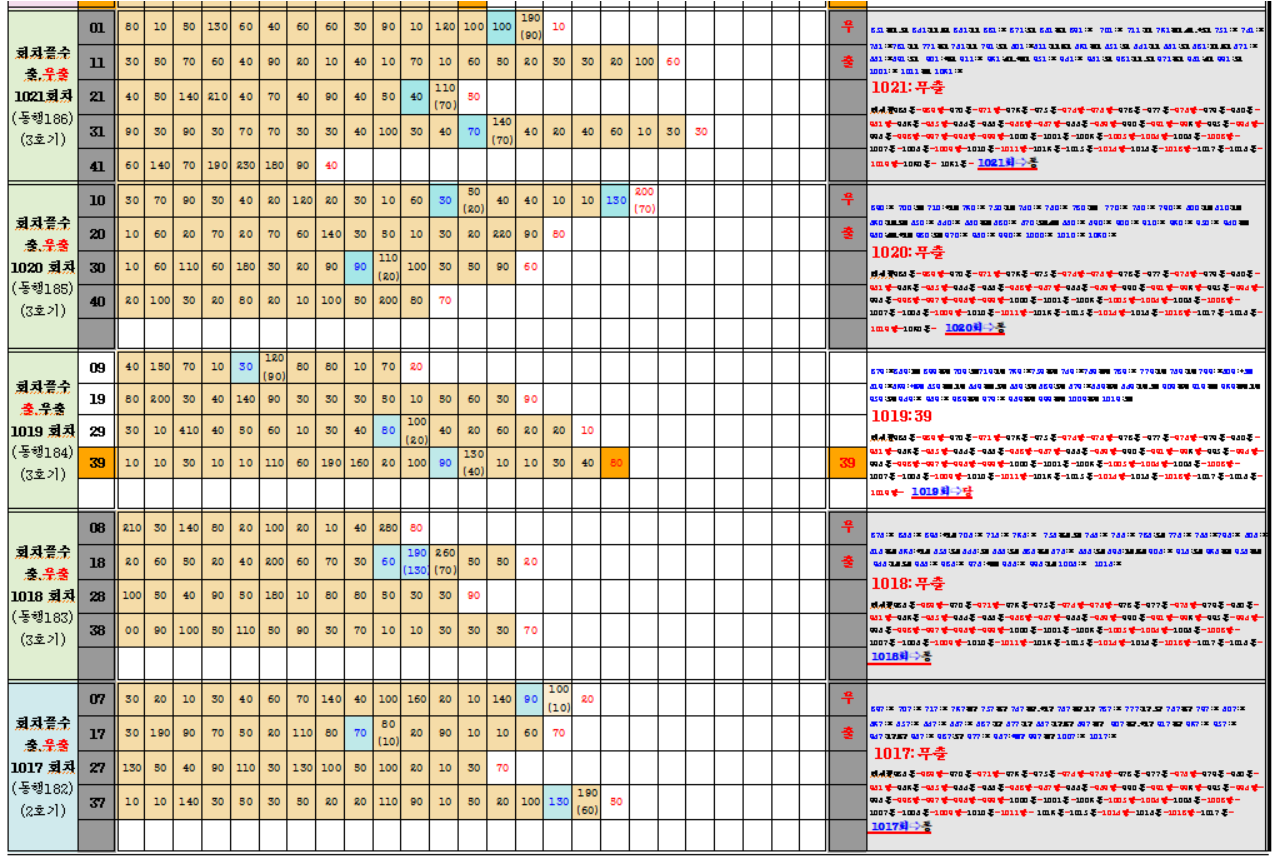Select the cell containing 410
Screen dimensions: 1279x861
(188, 430)
